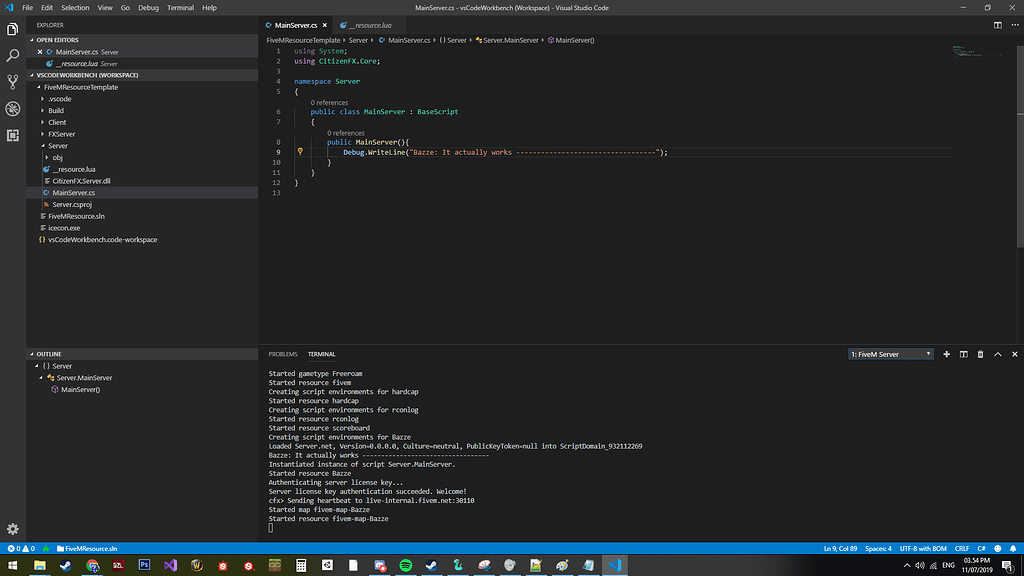
Task: Open notifications via the status bar bell
Action: 1014,548
